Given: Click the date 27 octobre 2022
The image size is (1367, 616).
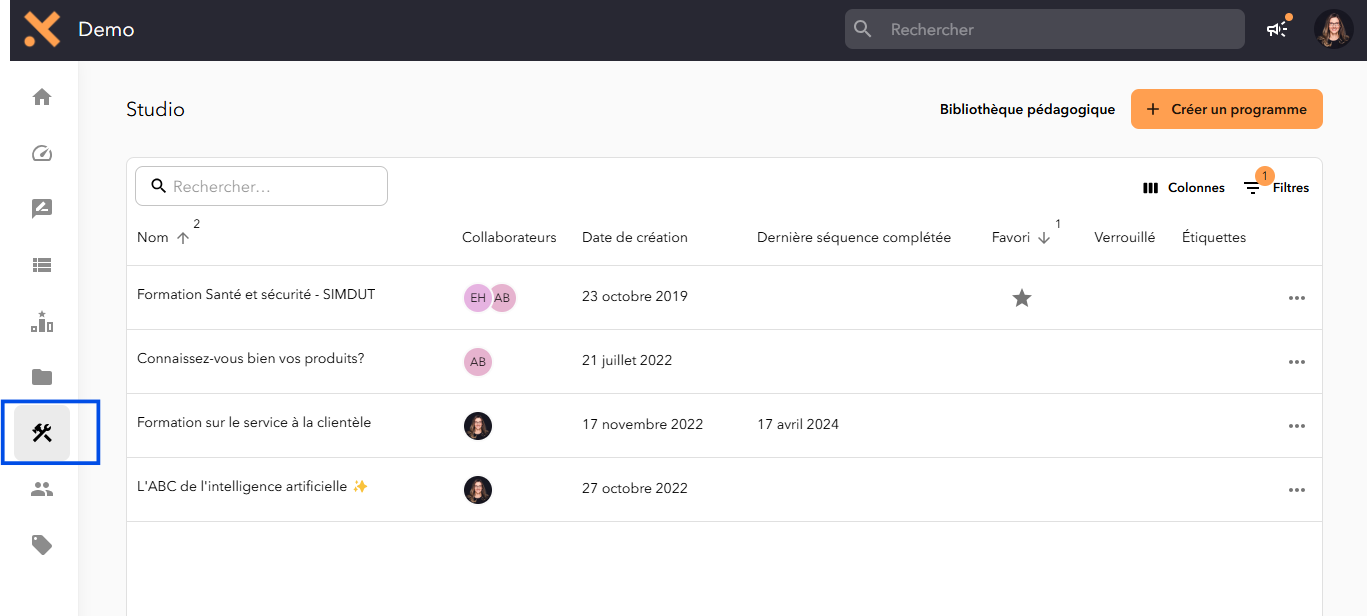Looking at the screenshot, I should pos(635,489).
